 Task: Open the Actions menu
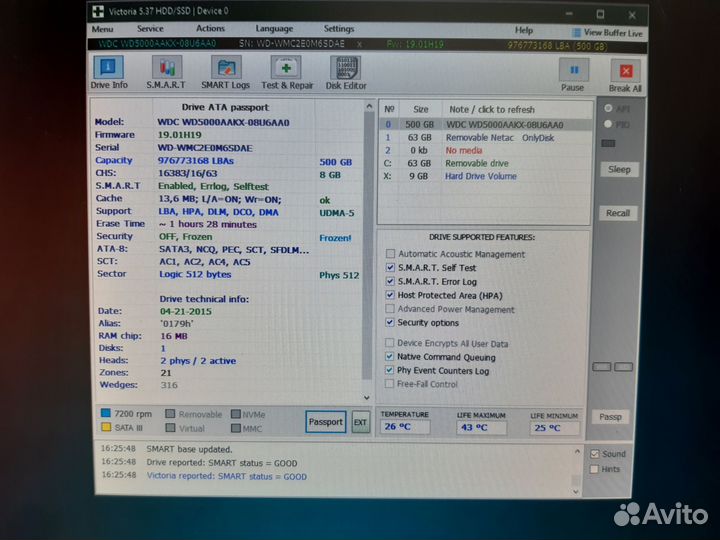(210, 28)
